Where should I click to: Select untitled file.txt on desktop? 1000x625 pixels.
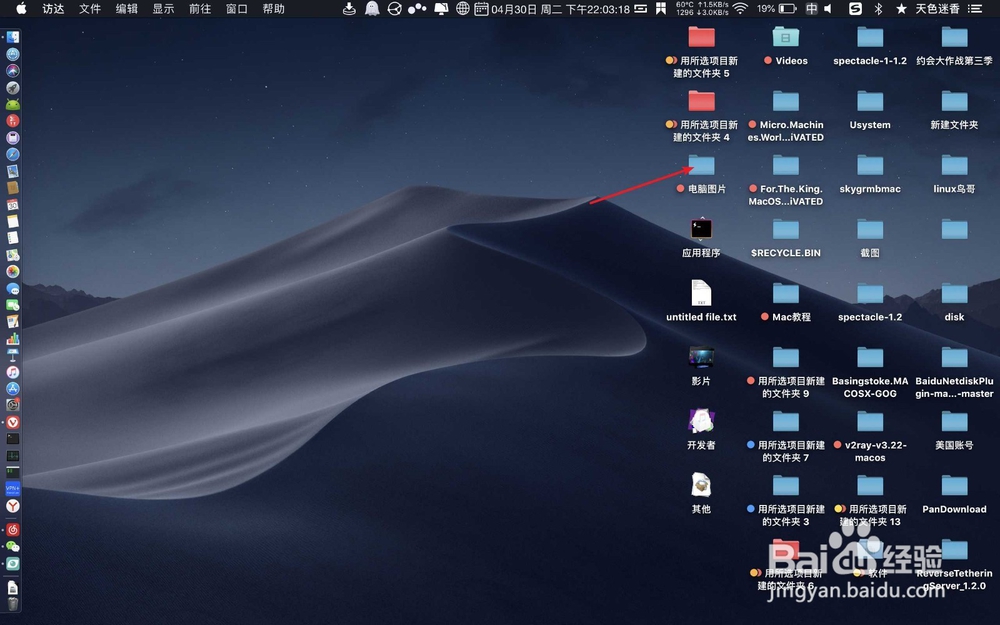[x=701, y=302]
